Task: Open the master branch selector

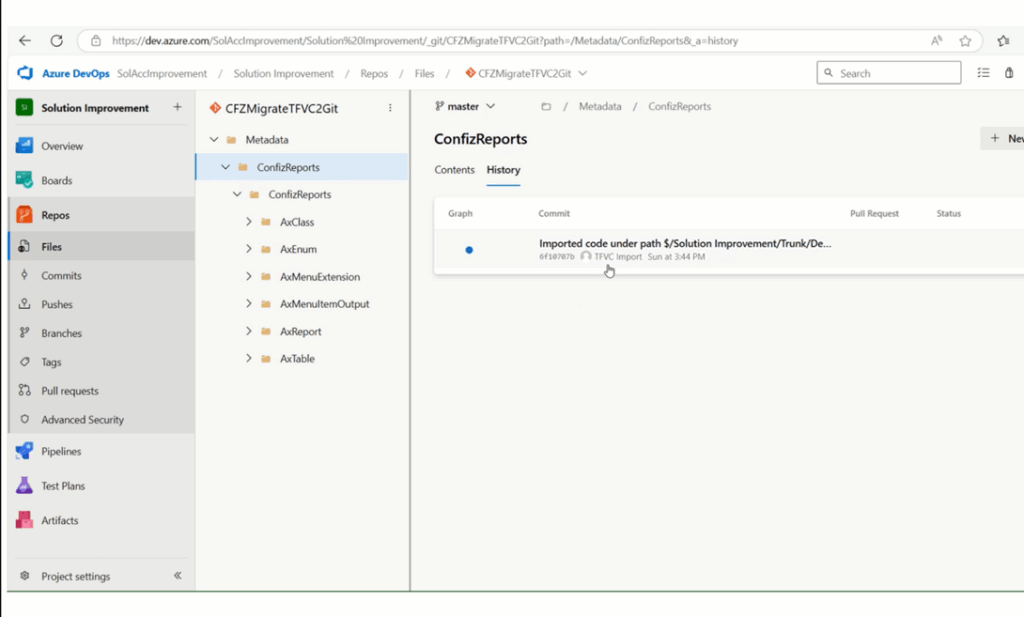Action: pos(465,106)
